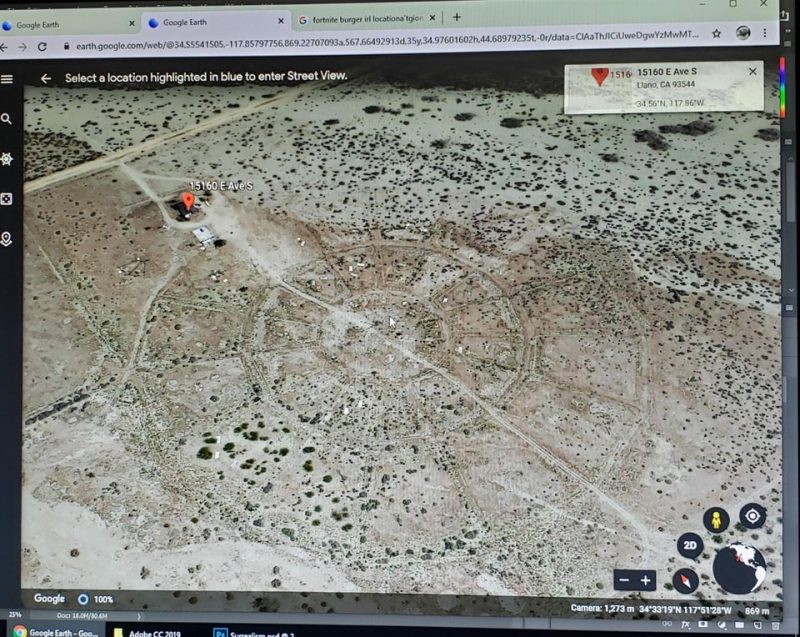Exit Street View mode with the back arrow
Image resolution: width=800 pixels, height=637 pixels.
45,78
